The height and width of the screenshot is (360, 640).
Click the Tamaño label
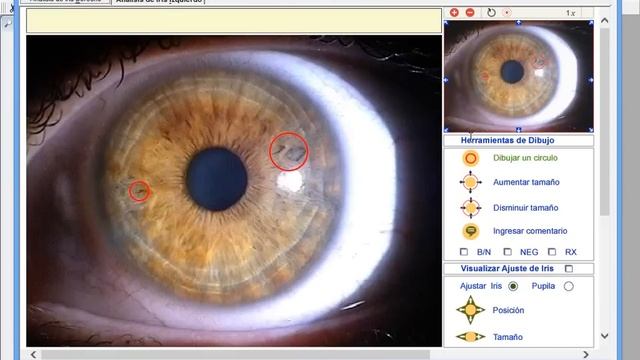click(508, 337)
